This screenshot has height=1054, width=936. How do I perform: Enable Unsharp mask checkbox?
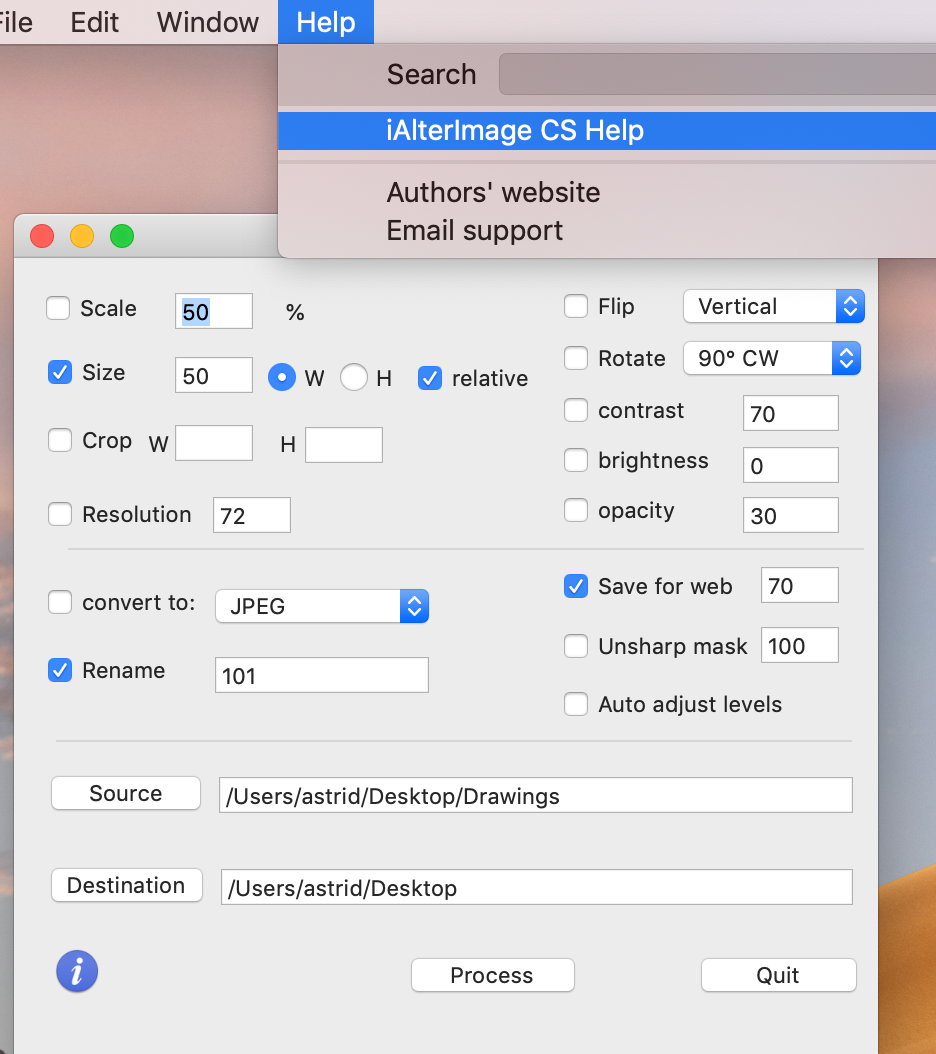576,646
